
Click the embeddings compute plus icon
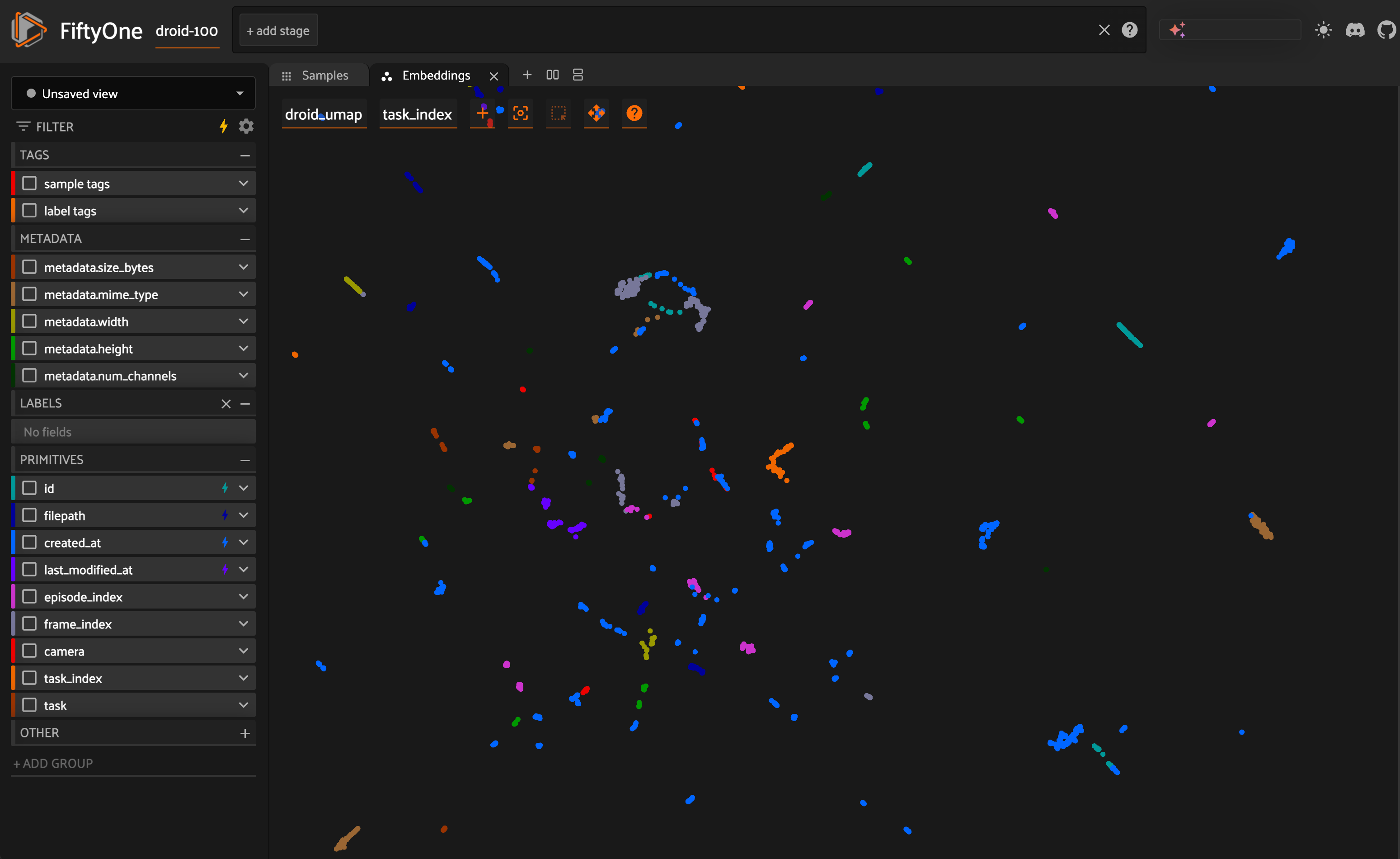click(x=482, y=113)
